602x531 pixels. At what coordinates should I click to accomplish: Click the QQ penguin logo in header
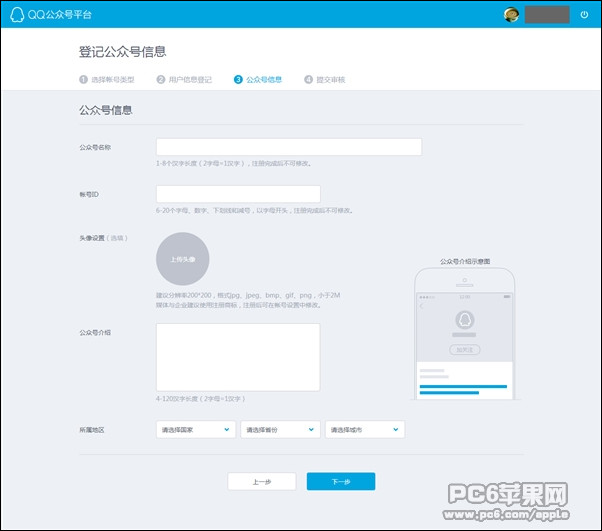click(17, 14)
